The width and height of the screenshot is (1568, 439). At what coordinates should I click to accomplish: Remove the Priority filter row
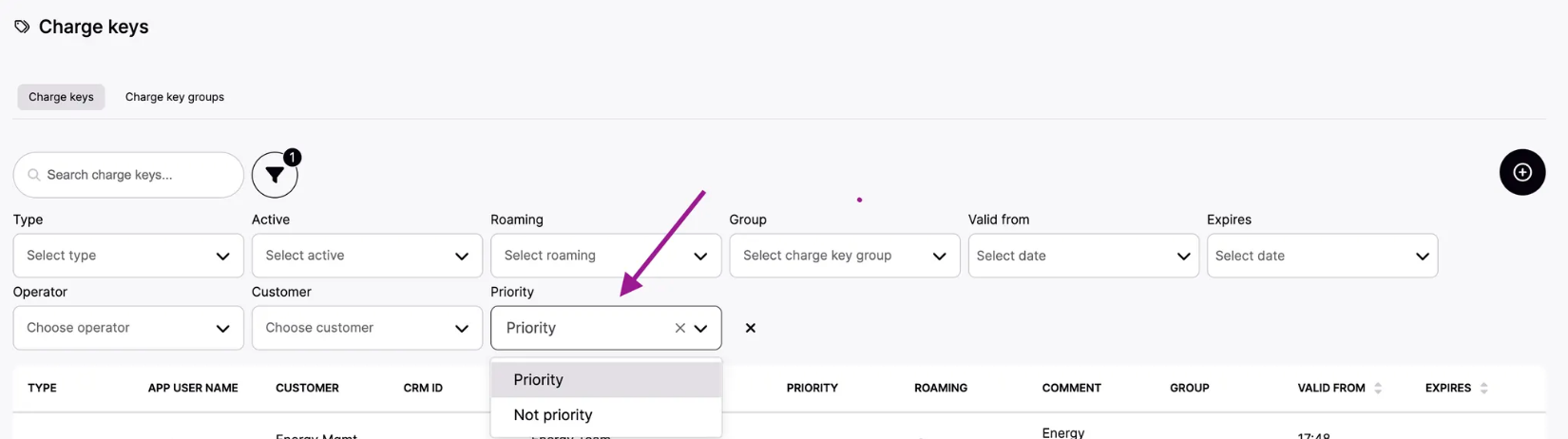[x=750, y=328]
